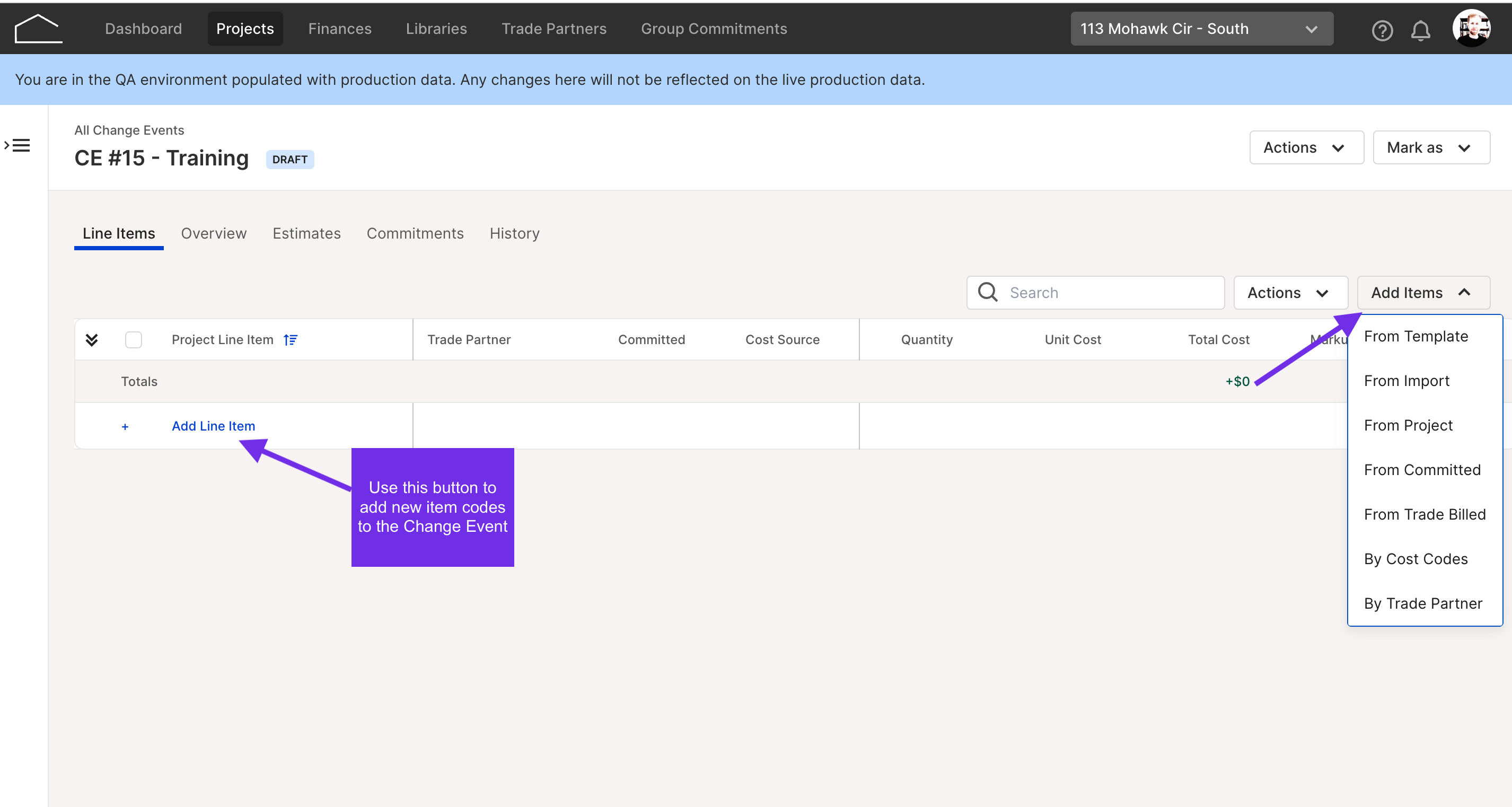Choose From Template

tap(1424, 336)
